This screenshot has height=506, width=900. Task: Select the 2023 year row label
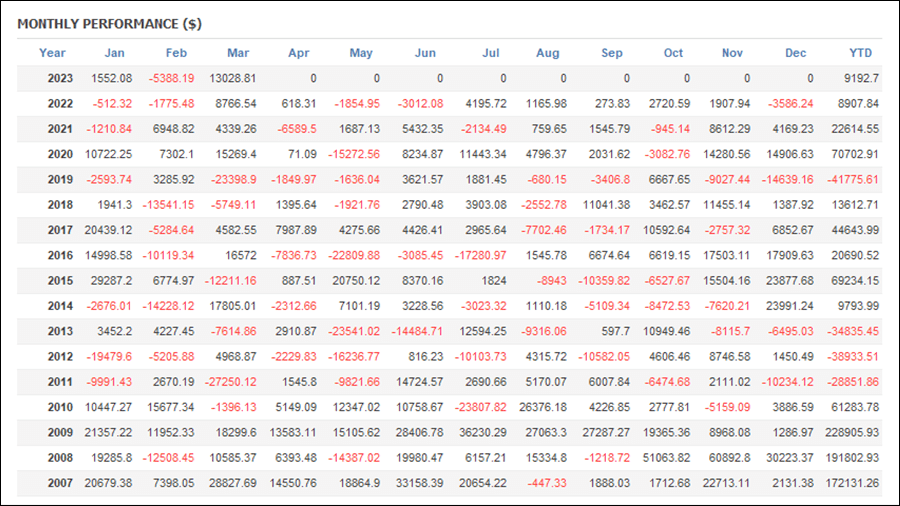point(60,78)
